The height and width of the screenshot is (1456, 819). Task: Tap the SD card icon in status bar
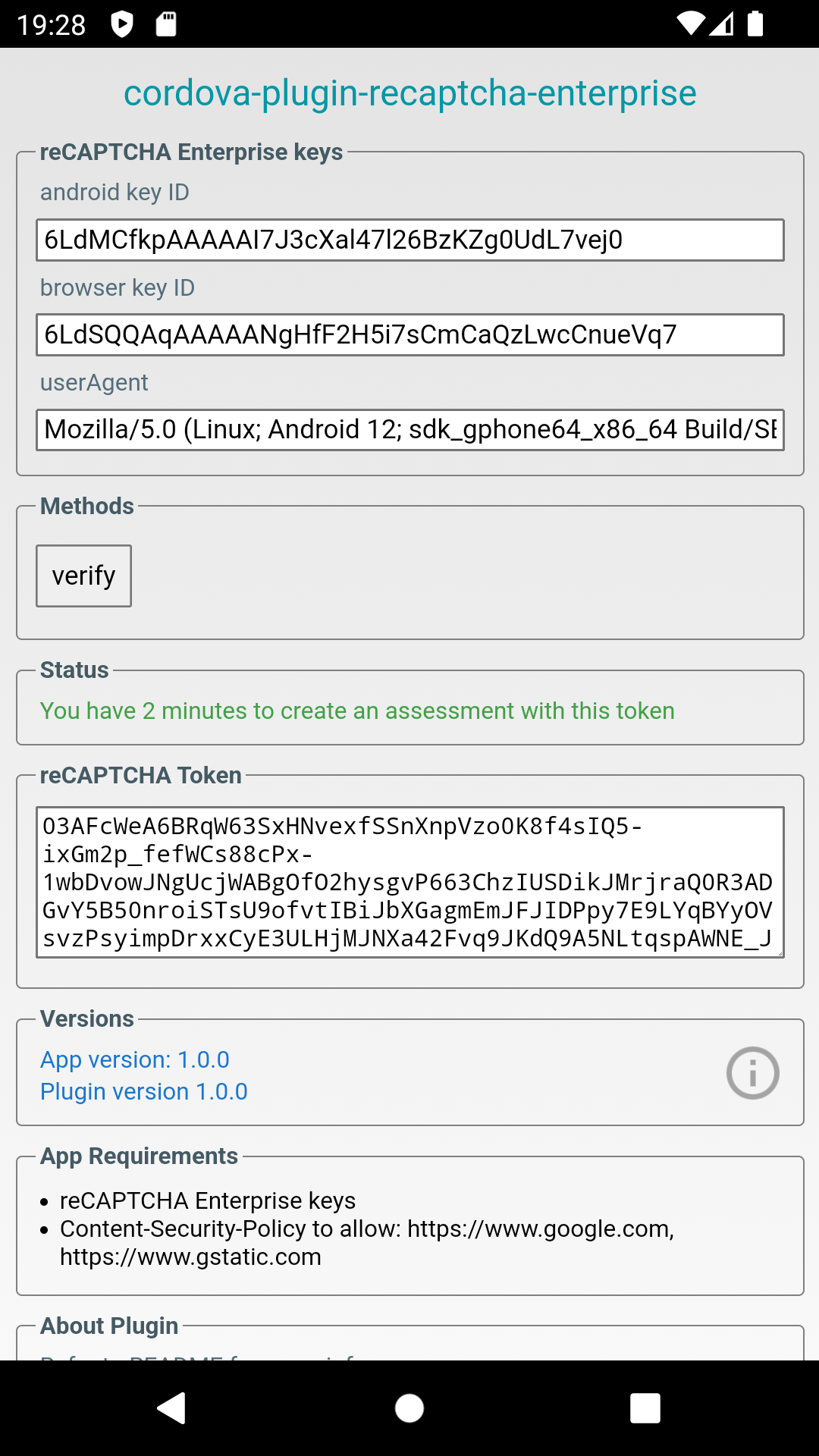(166, 24)
